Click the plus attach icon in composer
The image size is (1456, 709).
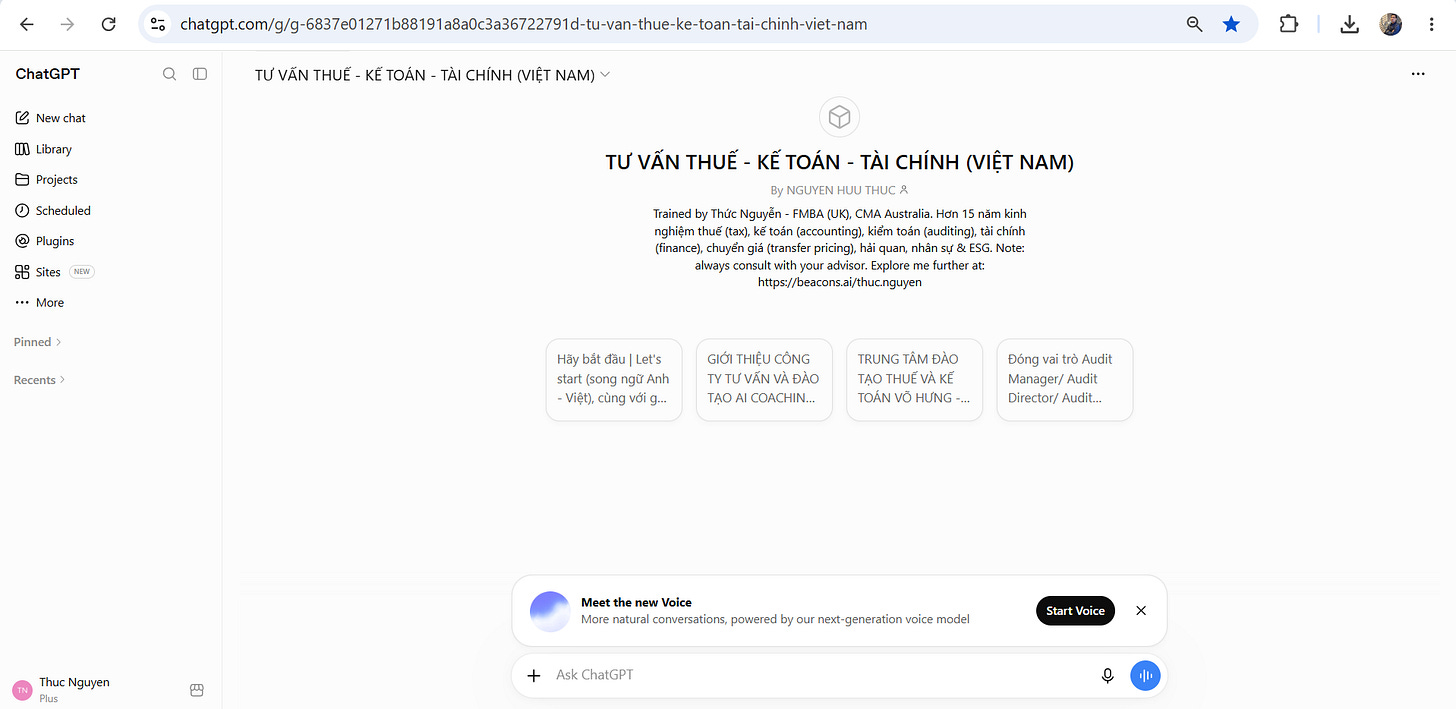point(534,675)
